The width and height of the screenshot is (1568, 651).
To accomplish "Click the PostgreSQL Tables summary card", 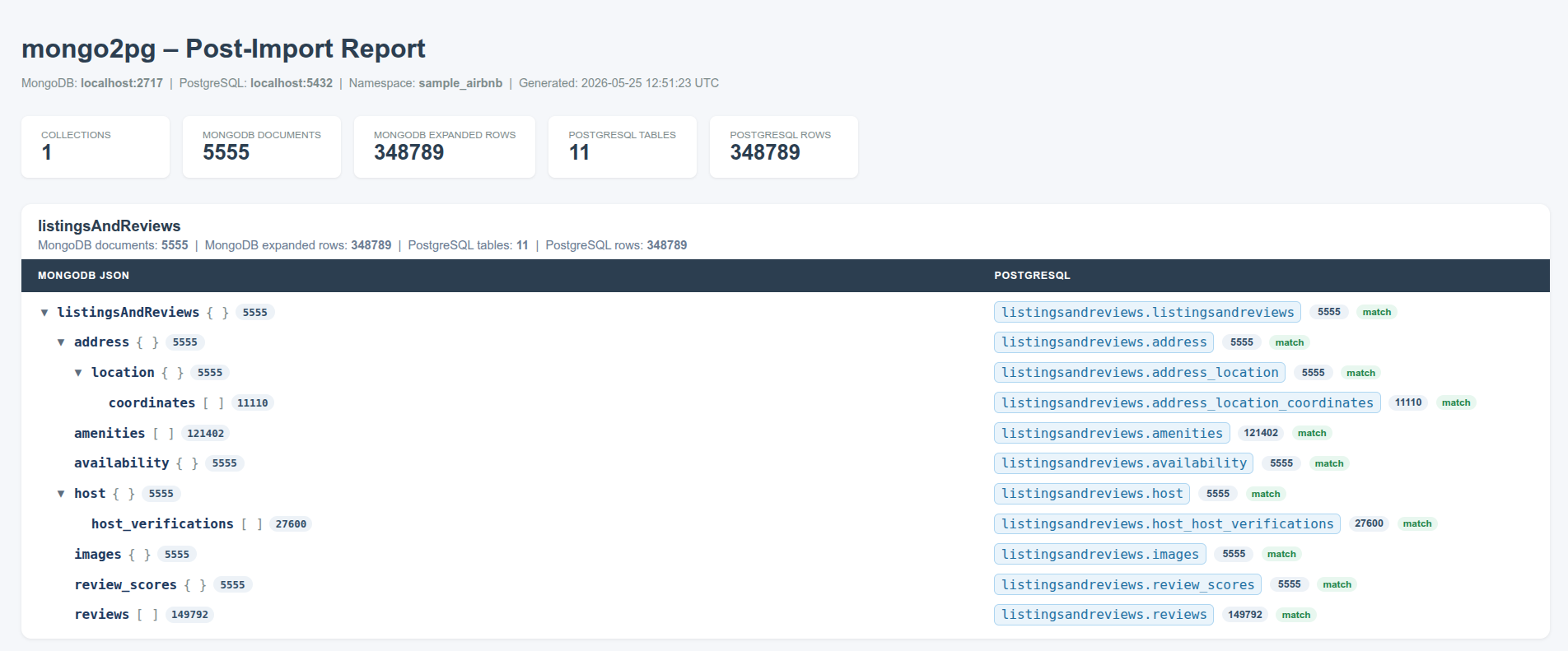I will coord(623,146).
